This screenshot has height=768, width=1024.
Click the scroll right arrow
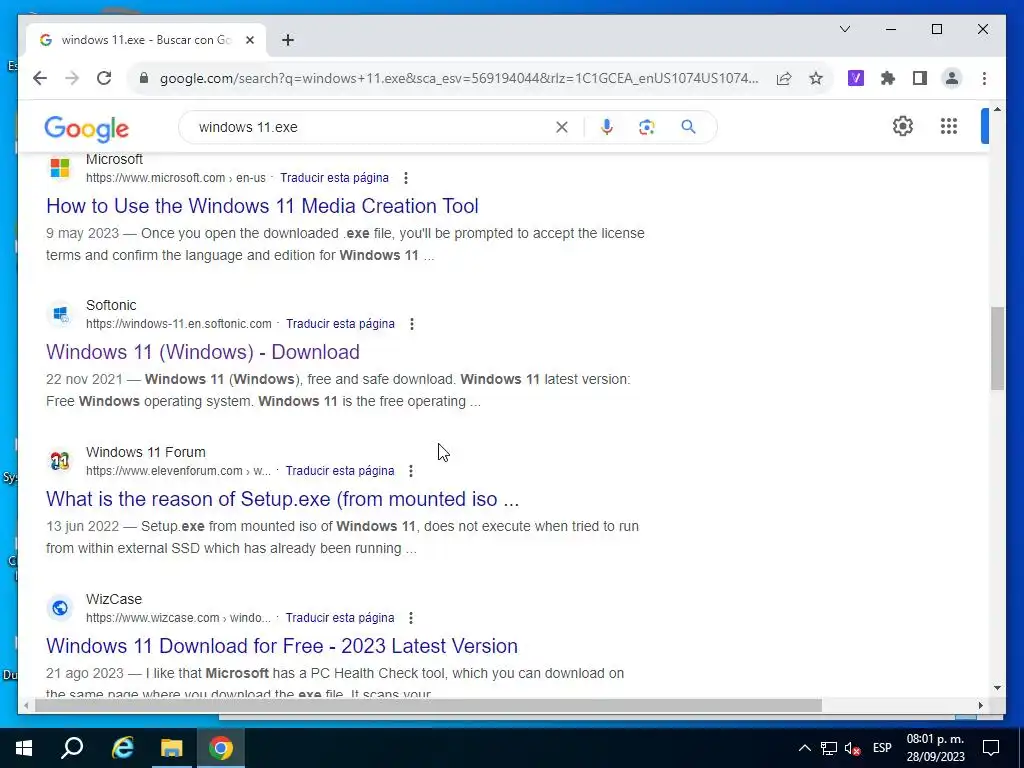[x=980, y=705]
